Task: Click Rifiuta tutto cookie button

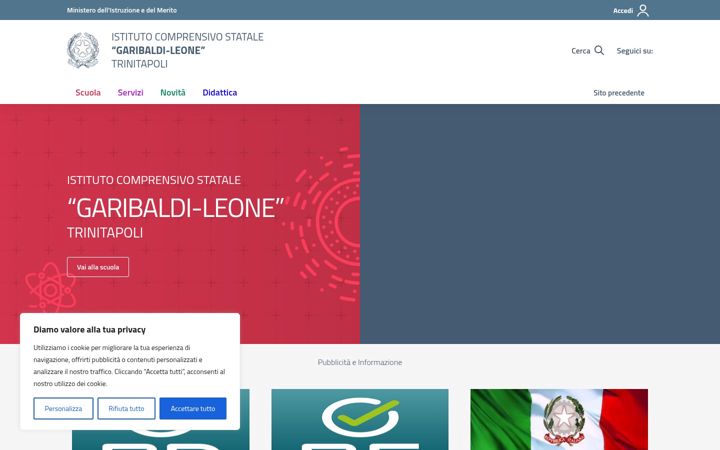Action: pos(126,409)
